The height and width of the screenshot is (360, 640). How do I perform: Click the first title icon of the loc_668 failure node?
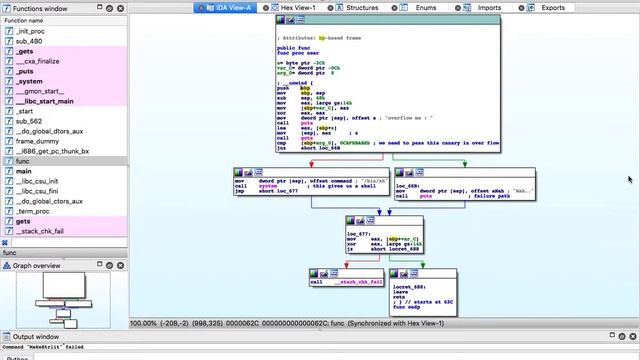point(400,172)
